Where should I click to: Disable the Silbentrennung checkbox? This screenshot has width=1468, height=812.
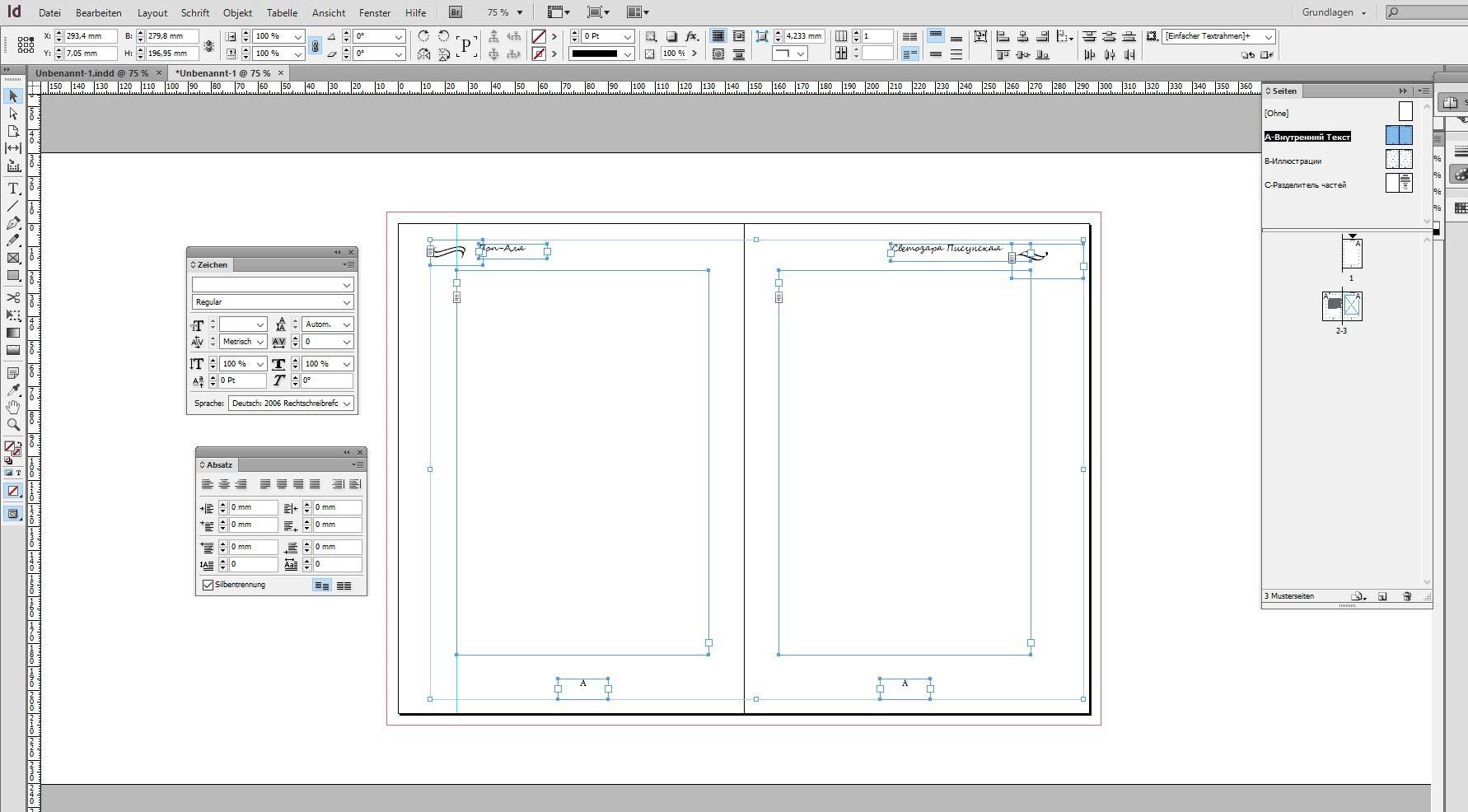pos(208,585)
